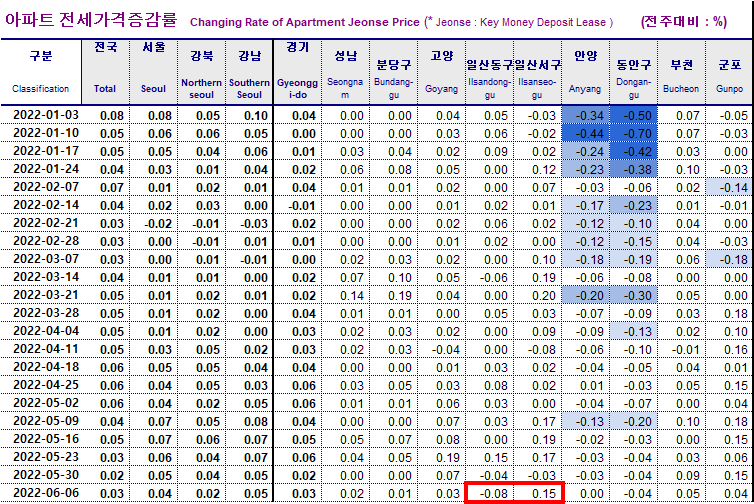
Task: Click the -0.01 Gyeonggi-do cell on 2022-02-14
Action: click(298, 205)
